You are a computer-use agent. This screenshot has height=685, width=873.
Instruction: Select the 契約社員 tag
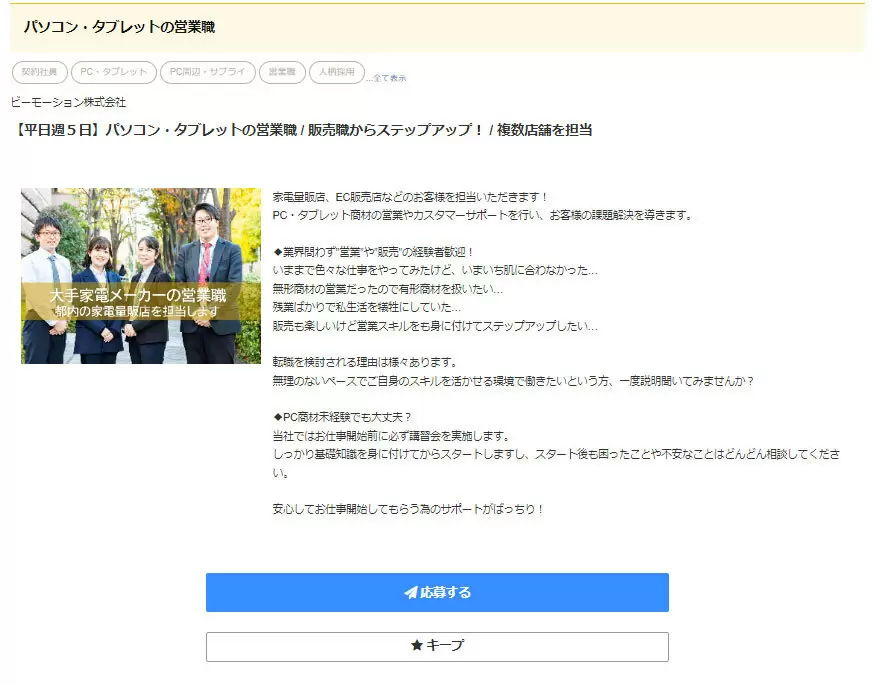click(x=40, y=72)
